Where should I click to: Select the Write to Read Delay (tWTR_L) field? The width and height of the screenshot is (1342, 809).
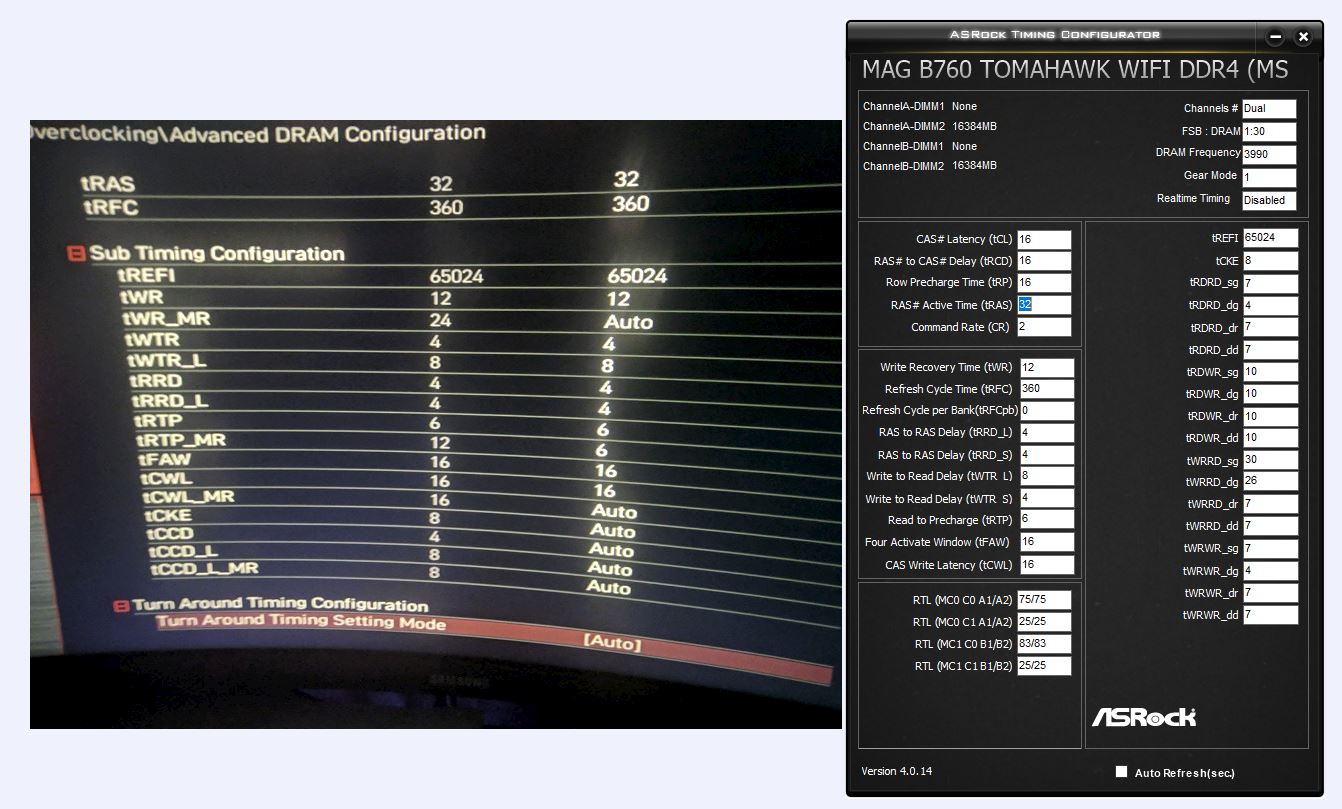pyautogui.click(x=1047, y=476)
